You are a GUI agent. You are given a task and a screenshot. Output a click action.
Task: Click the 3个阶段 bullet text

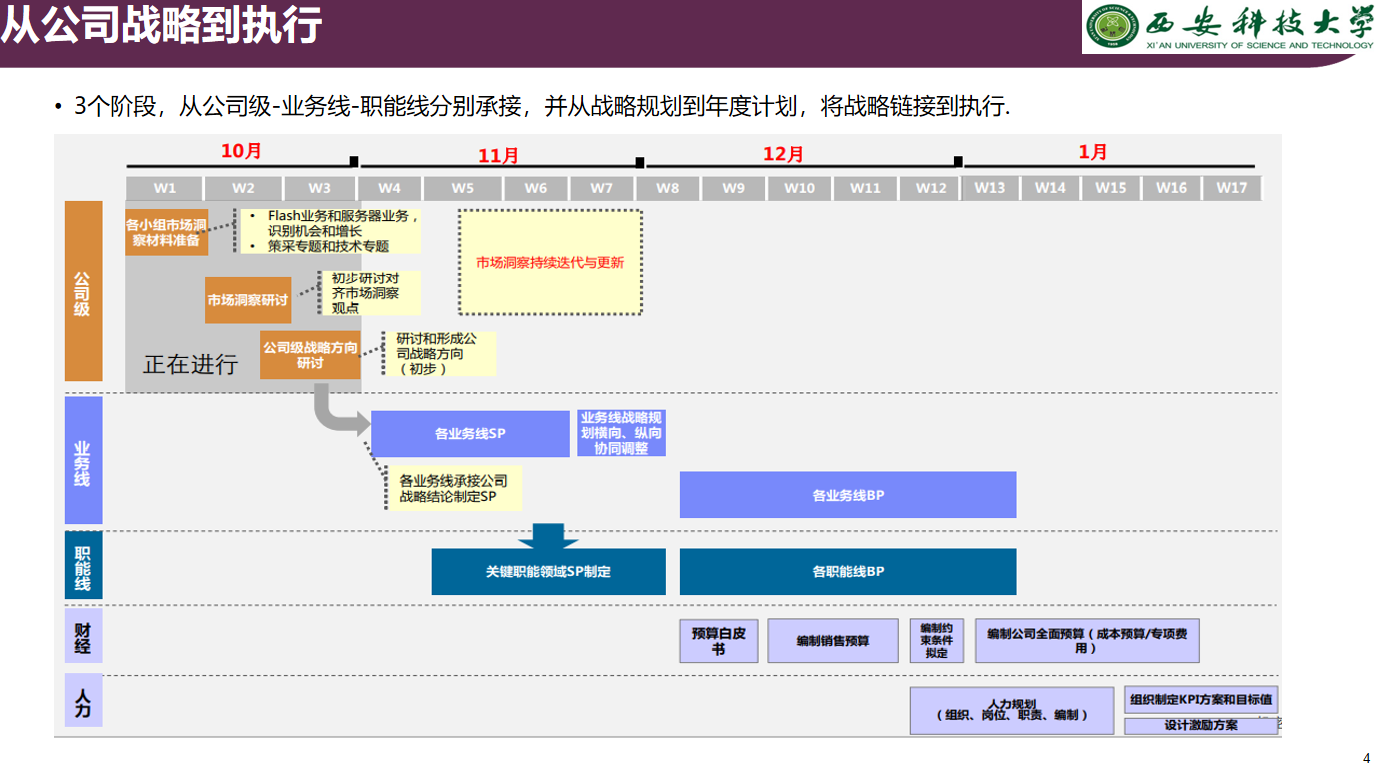[x=542, y=106]
